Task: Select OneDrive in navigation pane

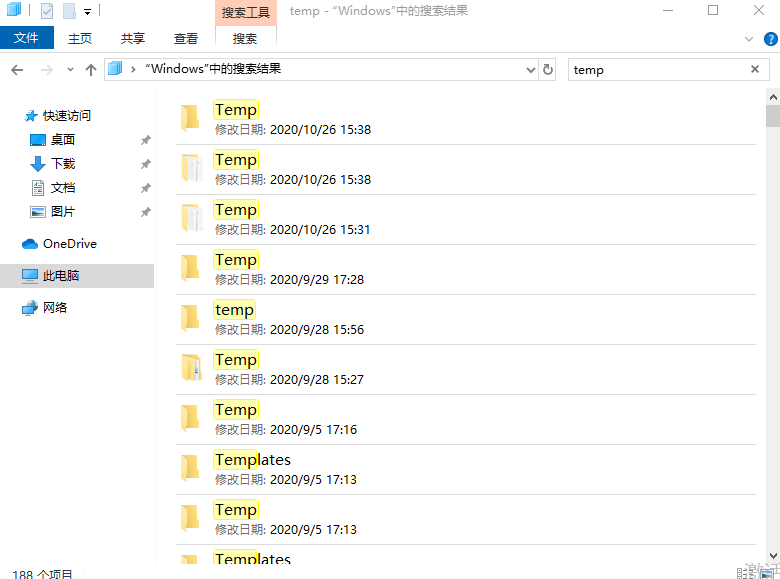Action: click(x=70, y=244)
